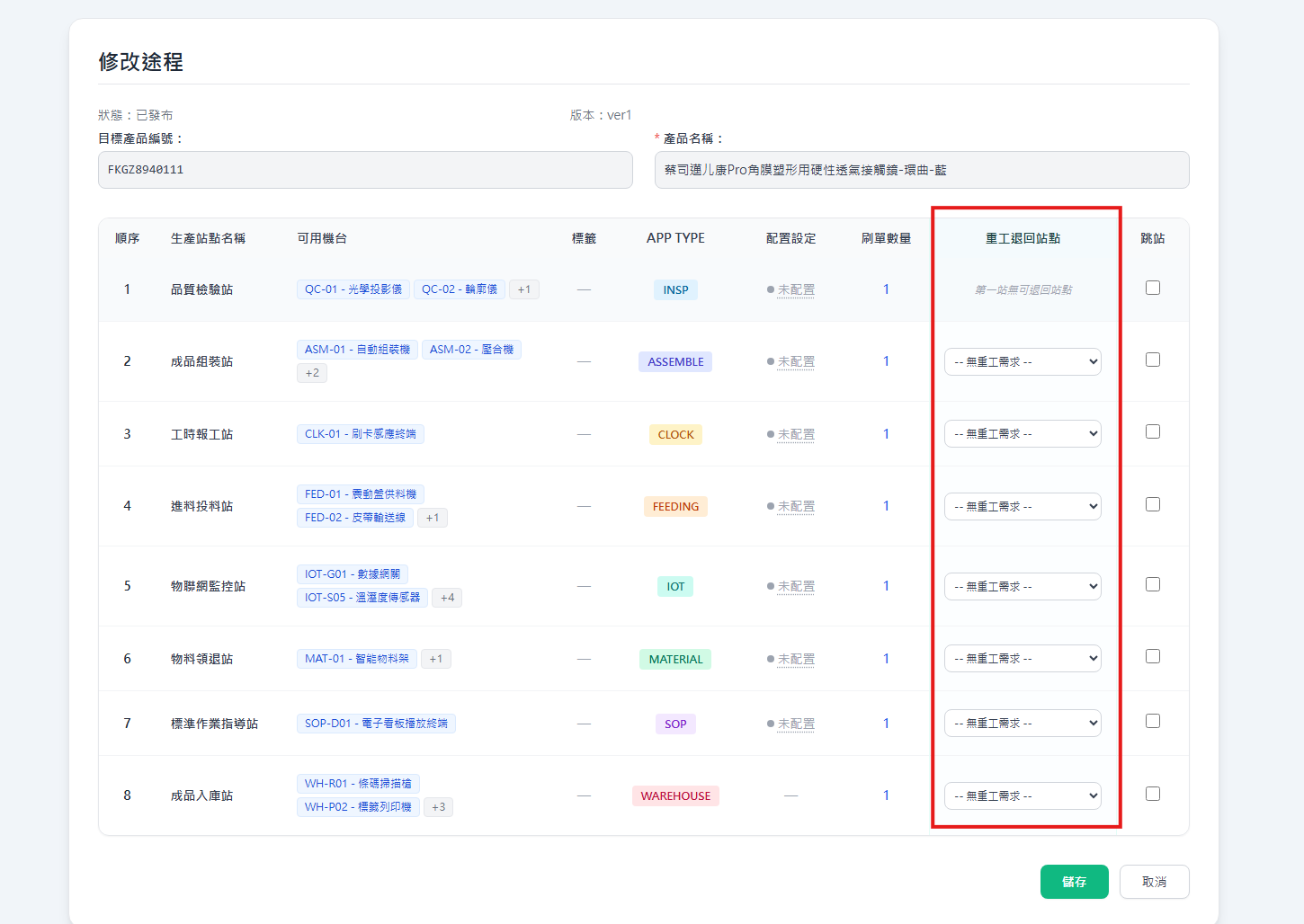
Task: Select the ASM-02 - 壓合機 tag
Action: pos(471,350)
